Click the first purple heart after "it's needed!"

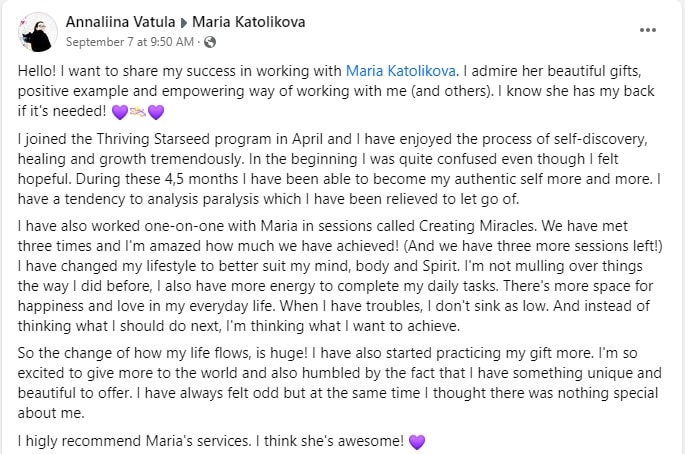[119, 110]
